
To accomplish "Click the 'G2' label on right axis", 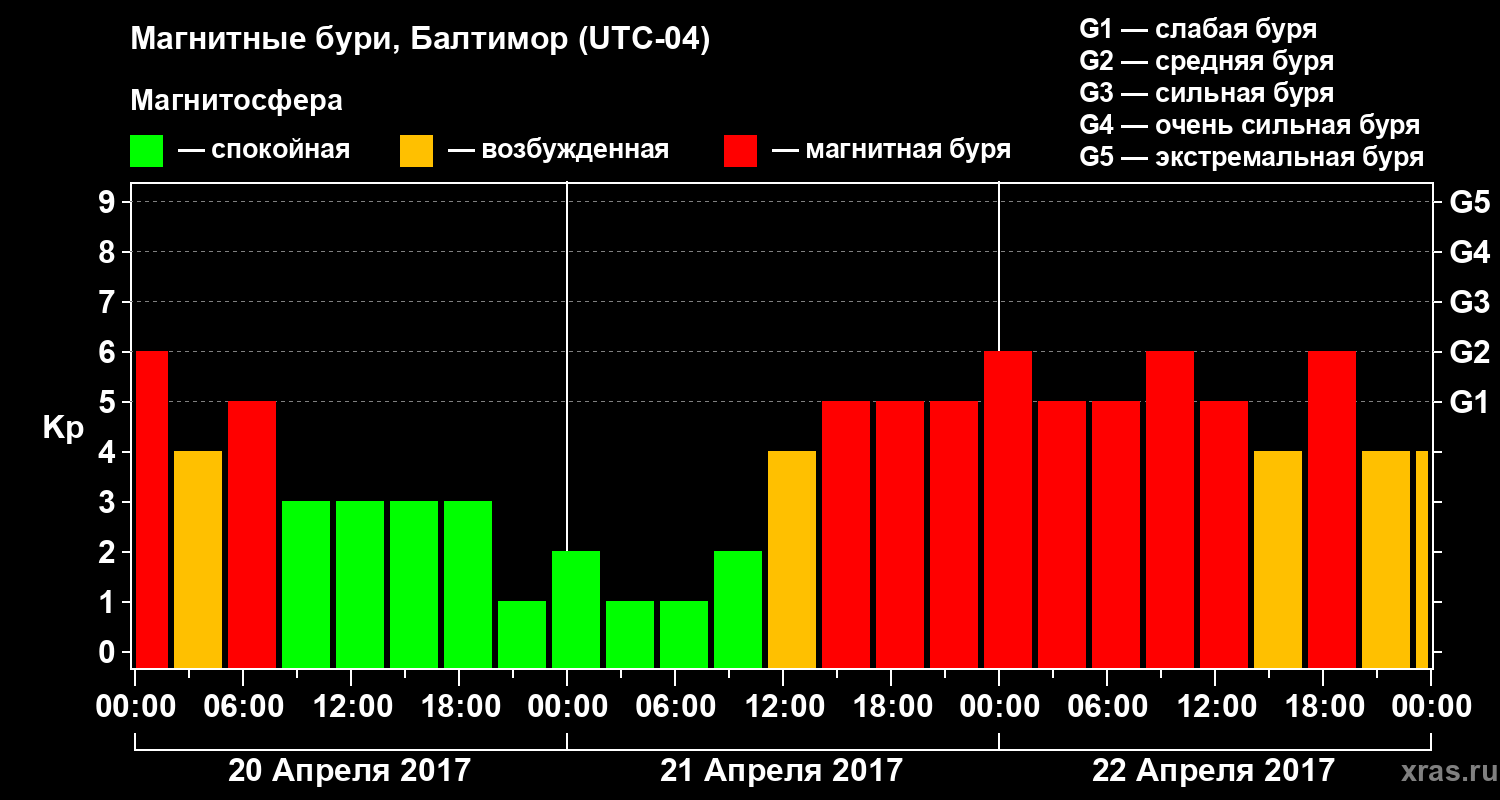I will [x=1470, y=353].
